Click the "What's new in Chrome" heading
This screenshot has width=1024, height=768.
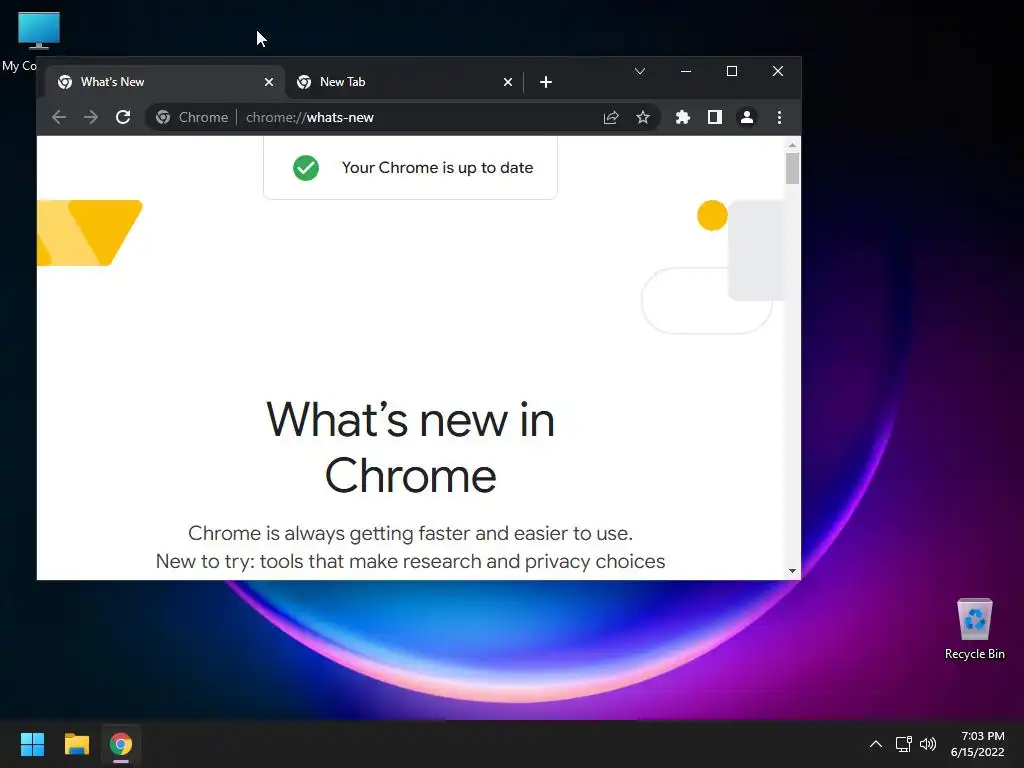[x=410, y=447]
